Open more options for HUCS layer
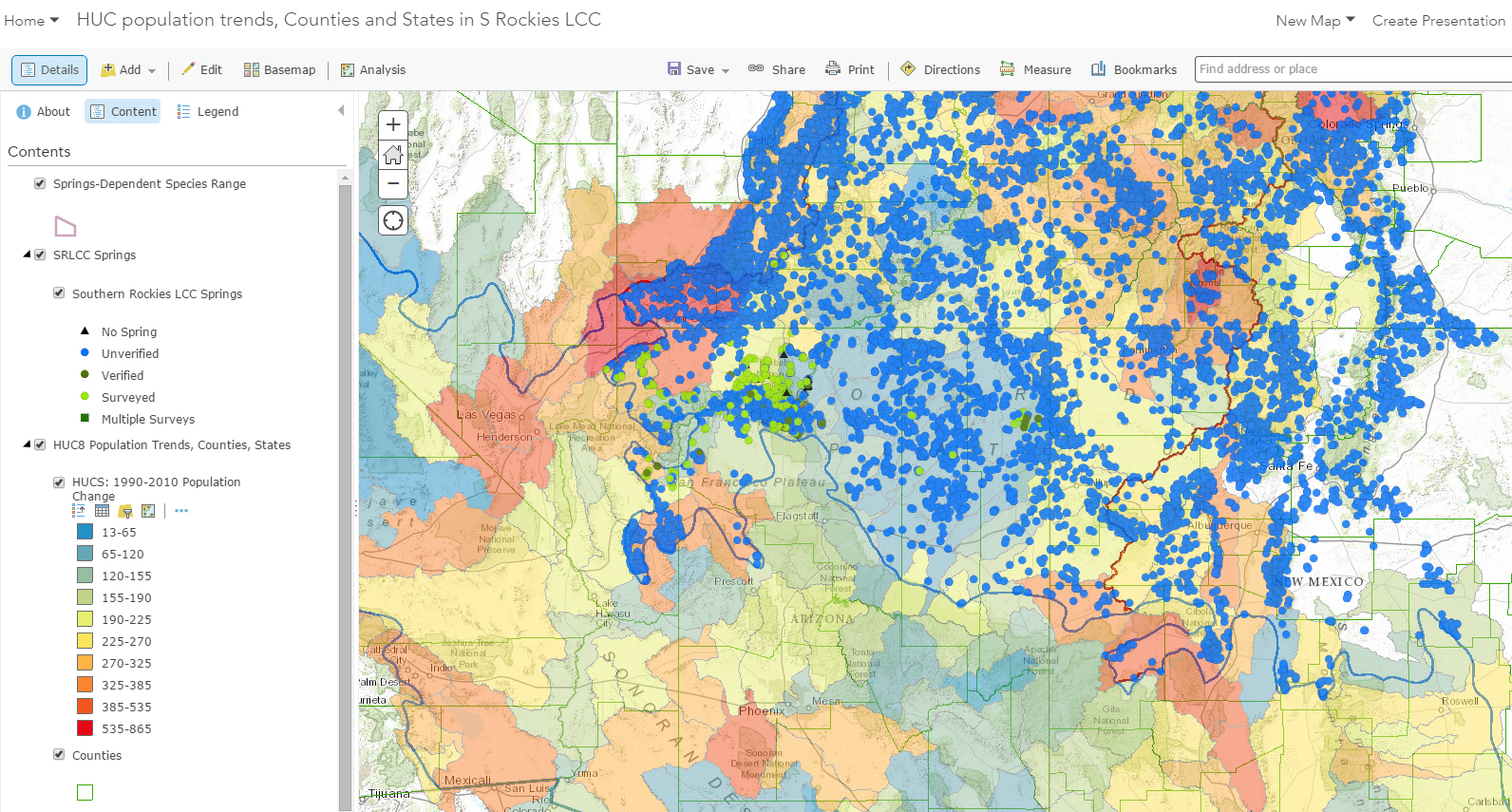This screenshot has height=812, width=1512. click(181, 511)
